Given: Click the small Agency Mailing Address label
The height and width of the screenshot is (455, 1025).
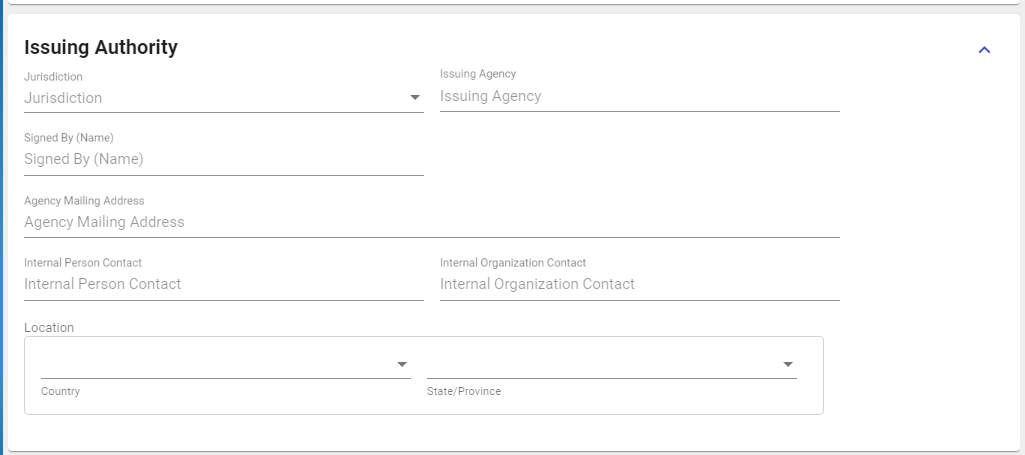Looking at the screenshot, I should tap(84, 201).
